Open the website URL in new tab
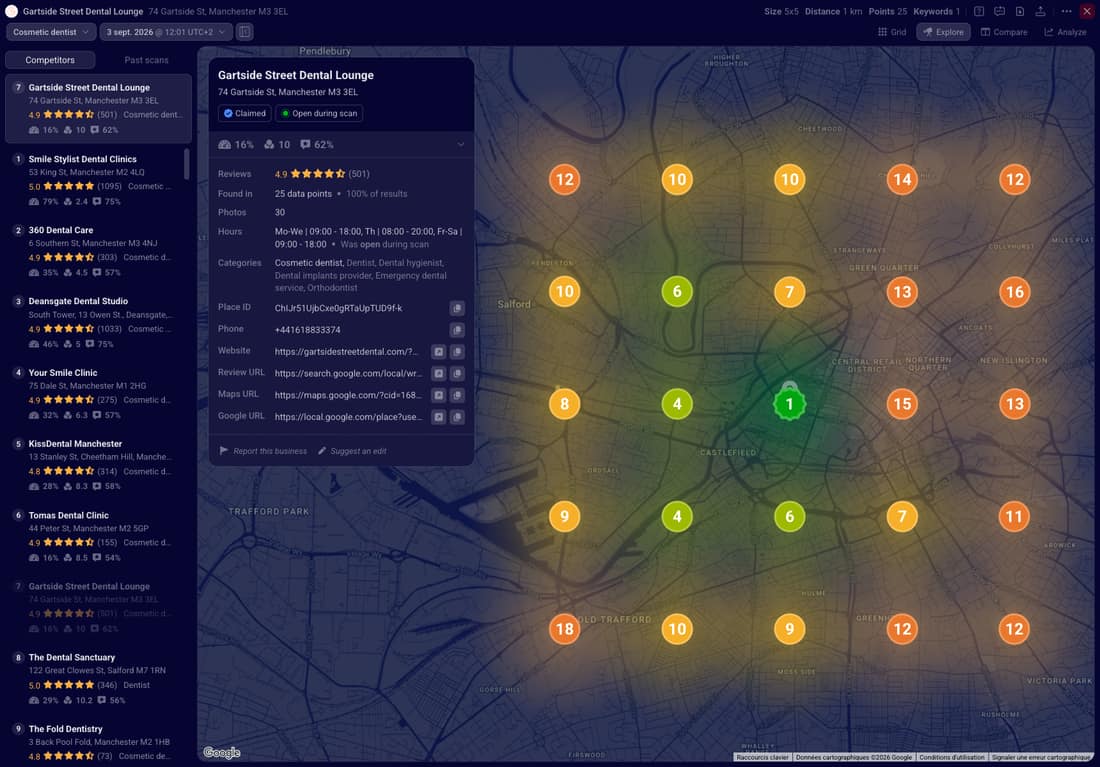This screenshot has width=1100, height=767. [438, 352]
